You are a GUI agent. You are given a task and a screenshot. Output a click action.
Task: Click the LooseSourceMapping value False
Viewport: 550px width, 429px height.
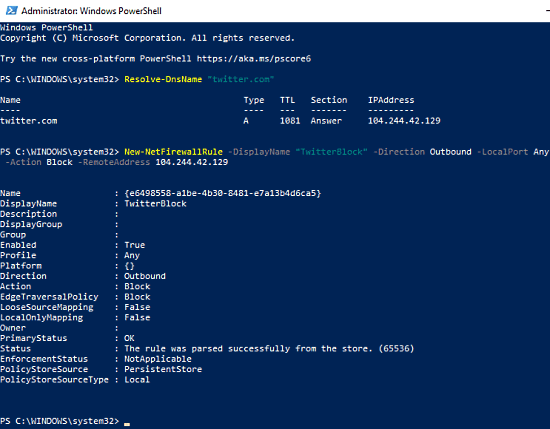[137, 307]
